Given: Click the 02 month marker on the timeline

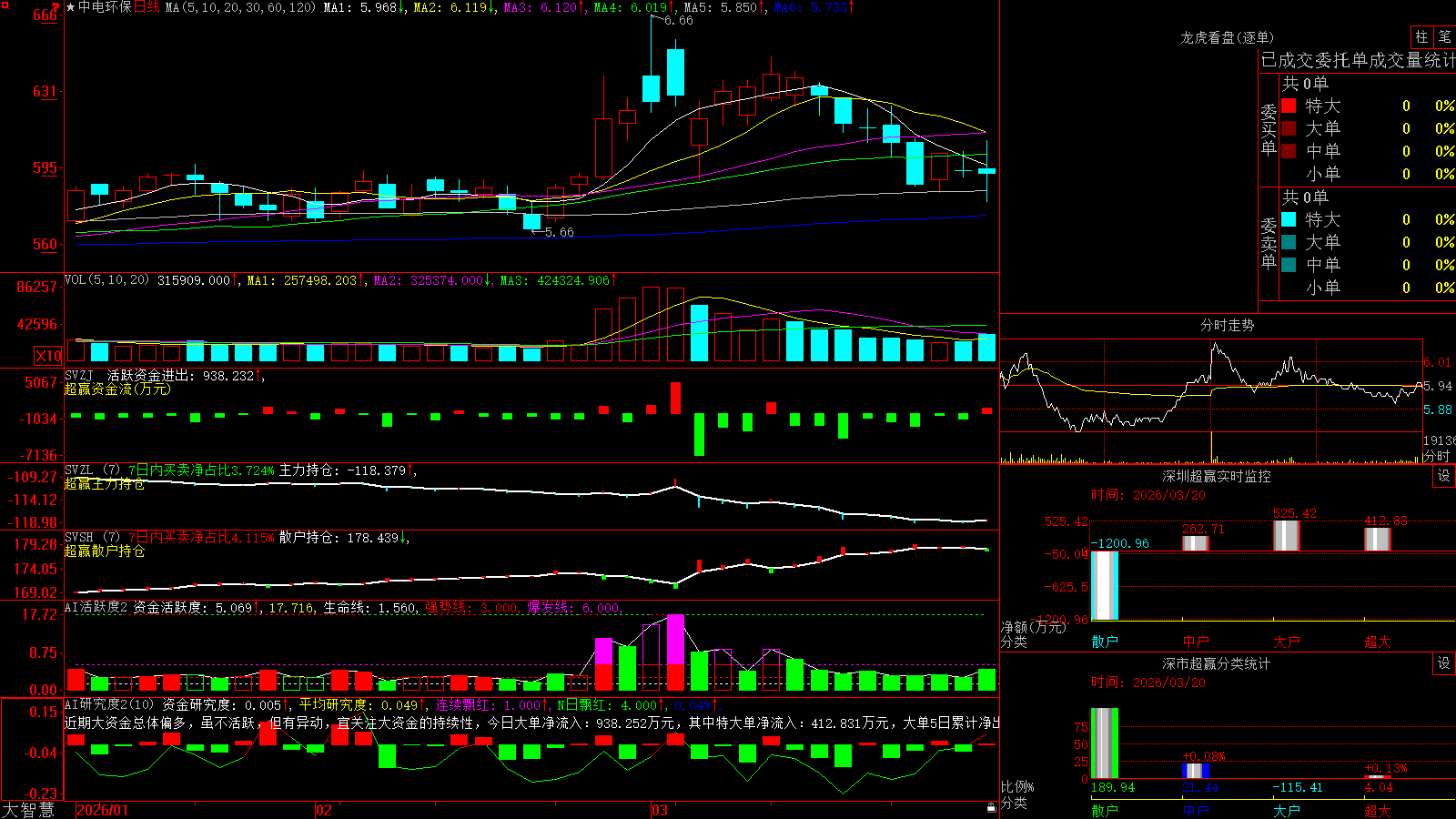Looking at the screenshot, I should click(324, 810).
